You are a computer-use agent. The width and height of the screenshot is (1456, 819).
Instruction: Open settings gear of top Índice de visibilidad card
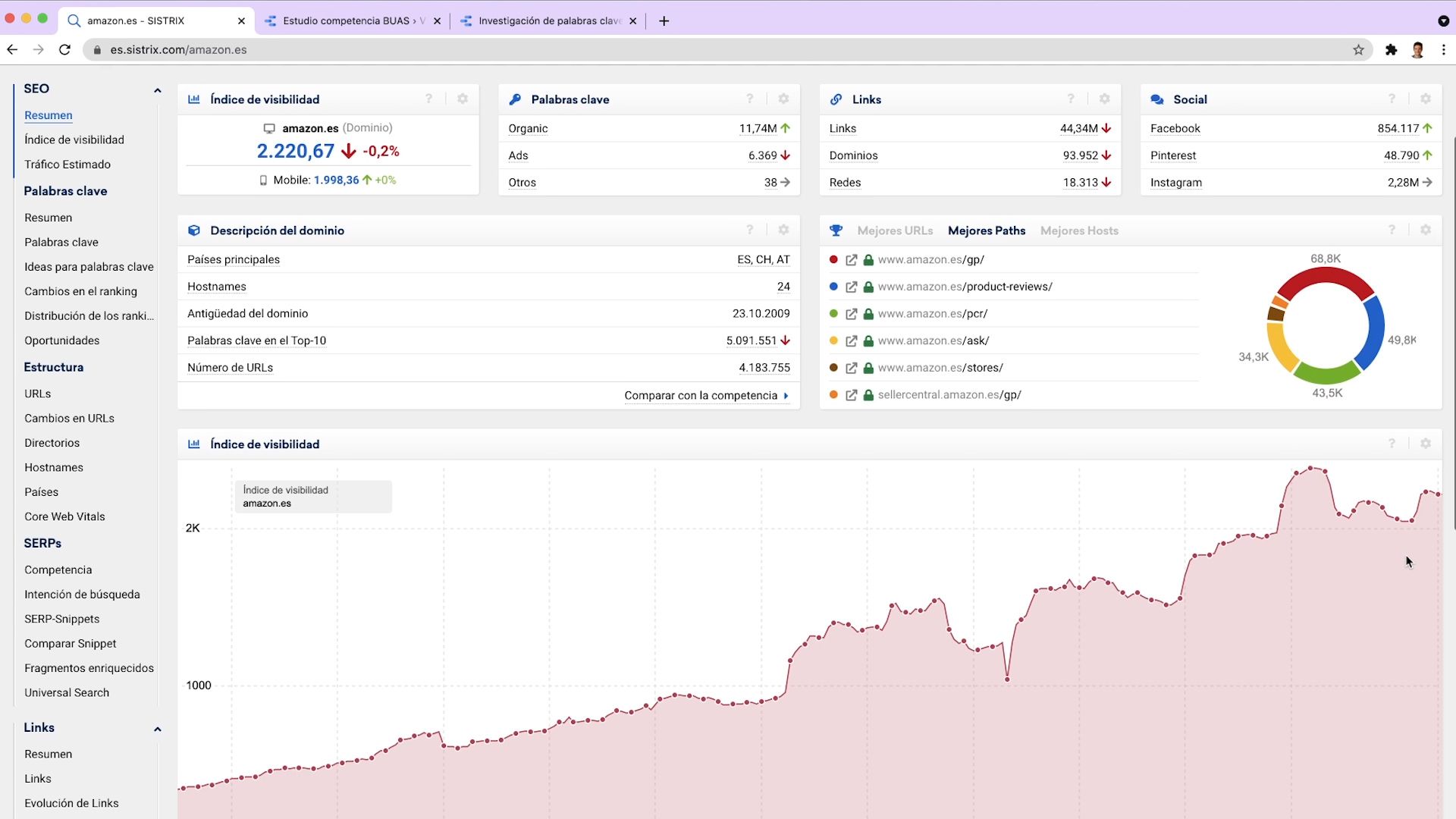click(x=463, y=99)
